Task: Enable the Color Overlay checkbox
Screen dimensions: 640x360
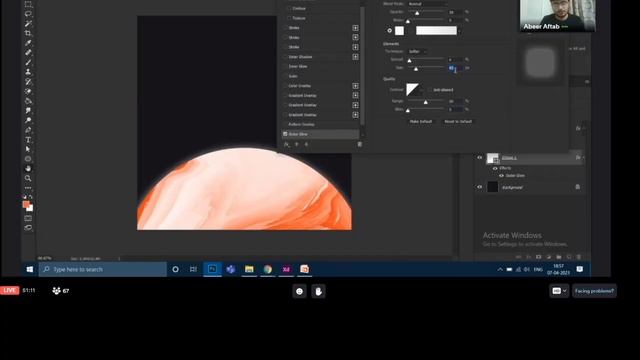Action: [285, 86]
